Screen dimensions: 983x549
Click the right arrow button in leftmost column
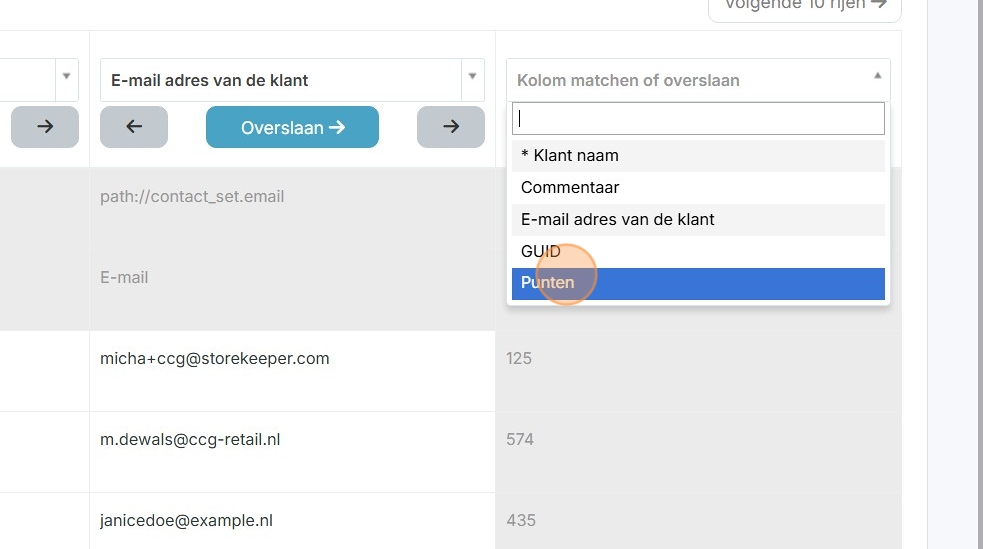45,127
